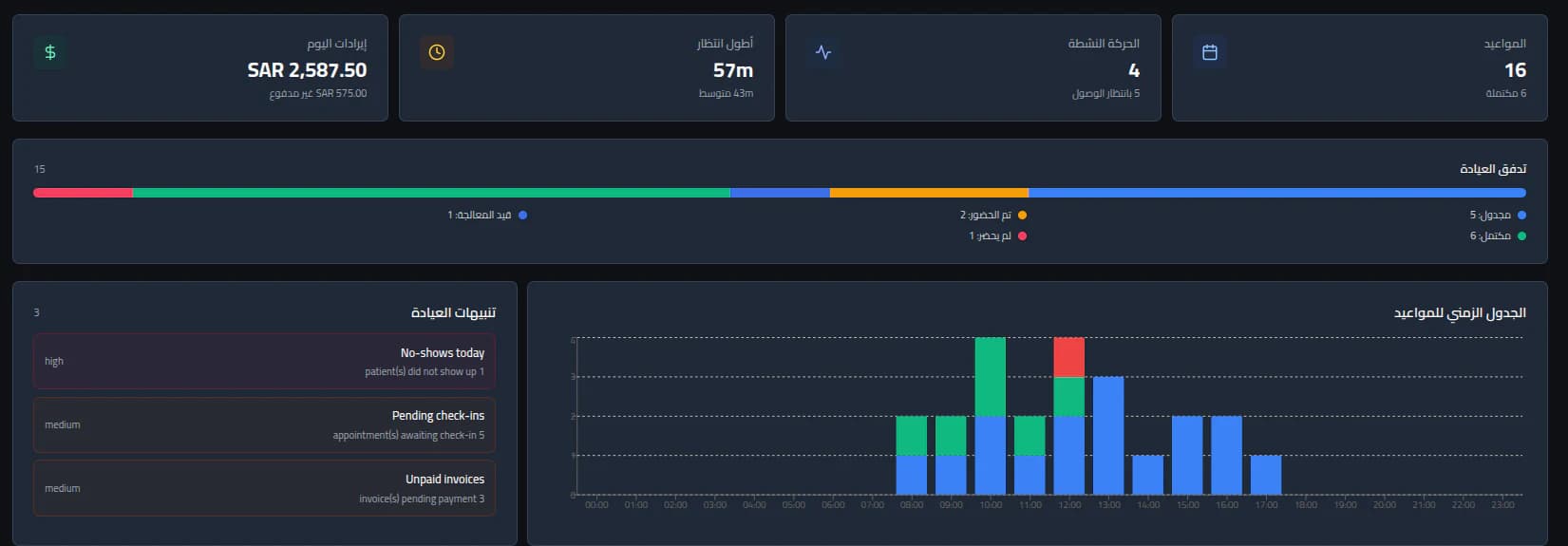
Task: Open the Unpaid invoices alert
Action: [x=264, y=488]
